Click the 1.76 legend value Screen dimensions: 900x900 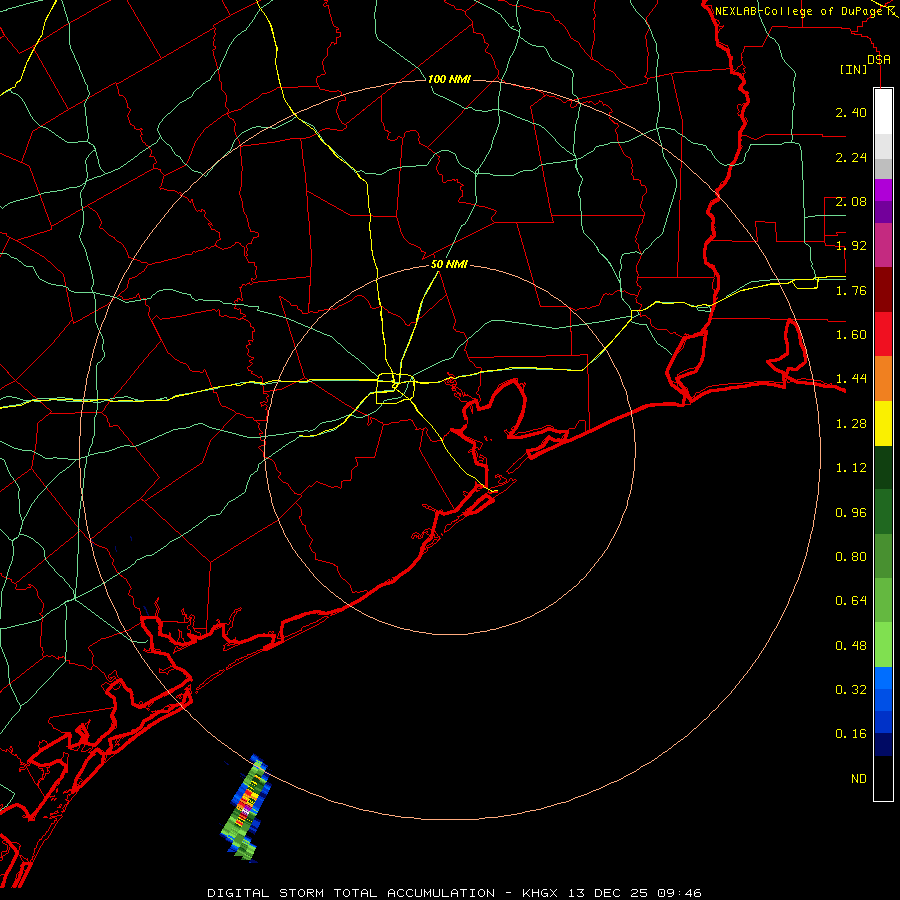click(851, 290)
